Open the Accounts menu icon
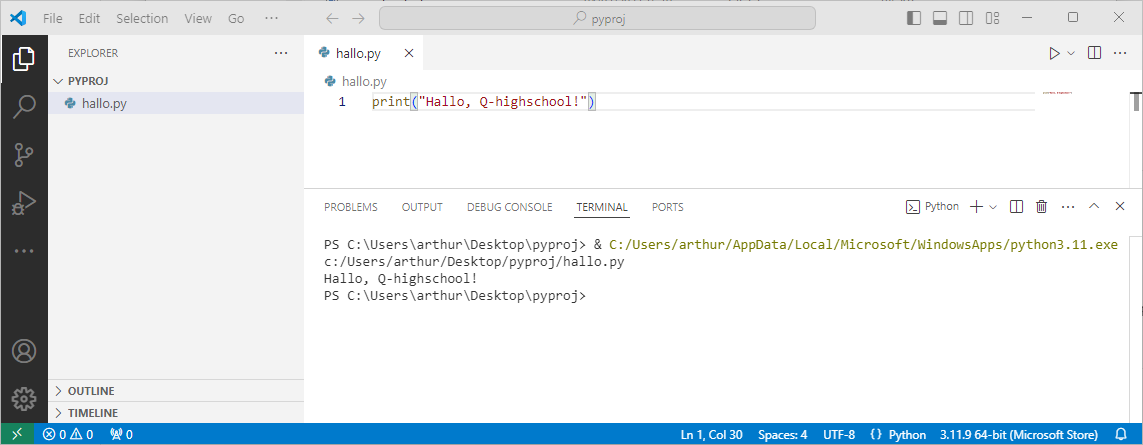 click(x=24, y=351)
